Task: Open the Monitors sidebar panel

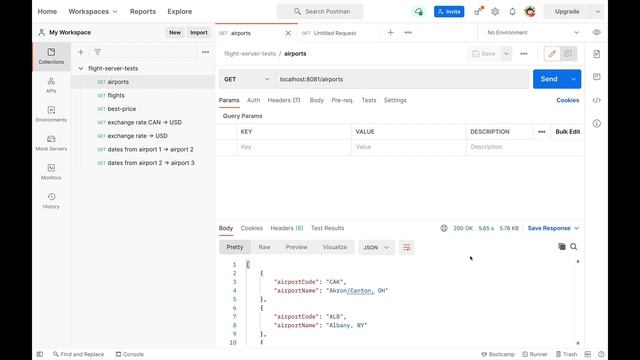Action: tap(51, 172)
